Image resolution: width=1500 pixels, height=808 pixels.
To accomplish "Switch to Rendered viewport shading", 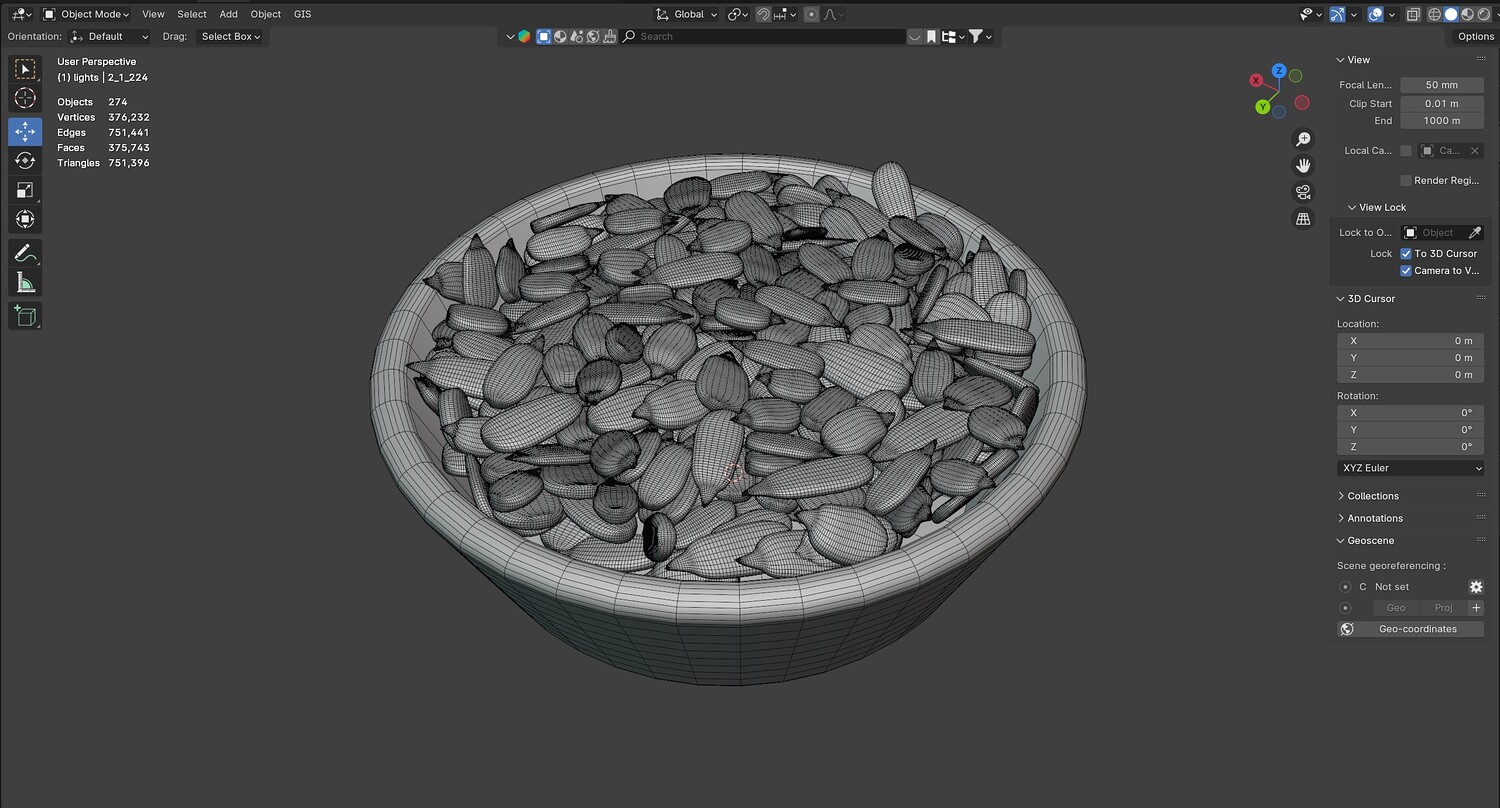I will (x=1483, y=14).
